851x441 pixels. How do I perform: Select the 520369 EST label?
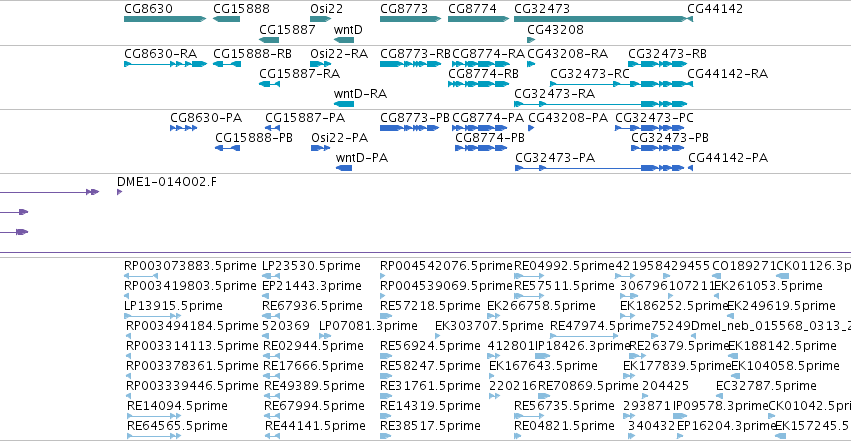285,326
